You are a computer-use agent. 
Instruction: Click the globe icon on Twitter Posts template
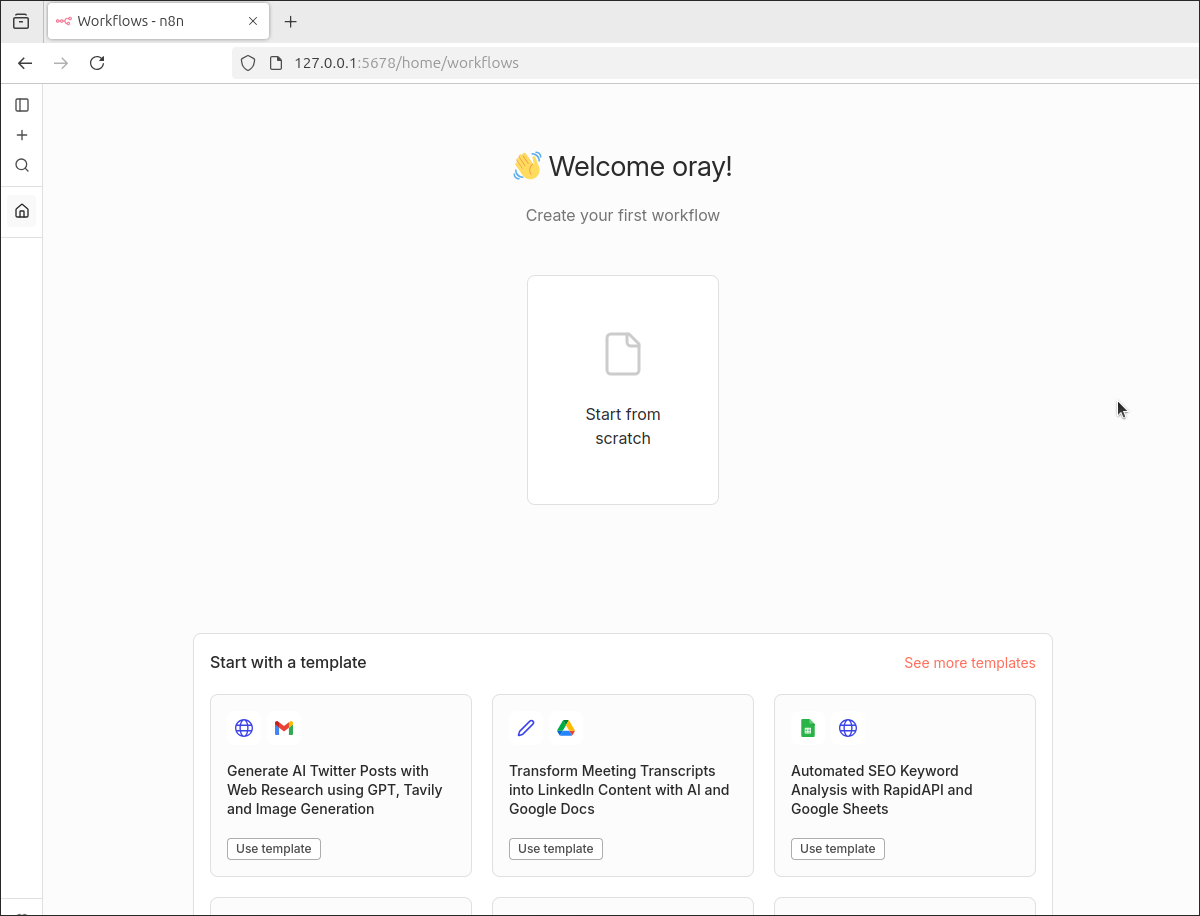(244, 728)
